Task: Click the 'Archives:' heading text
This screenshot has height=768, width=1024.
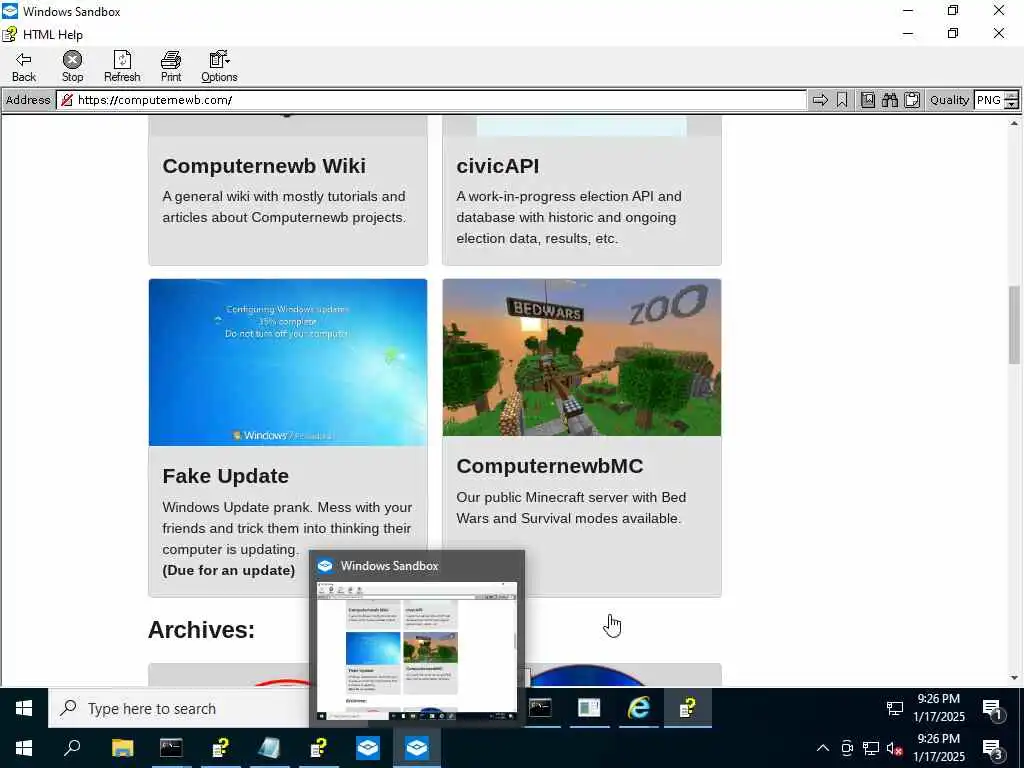Action: (201, 630)
